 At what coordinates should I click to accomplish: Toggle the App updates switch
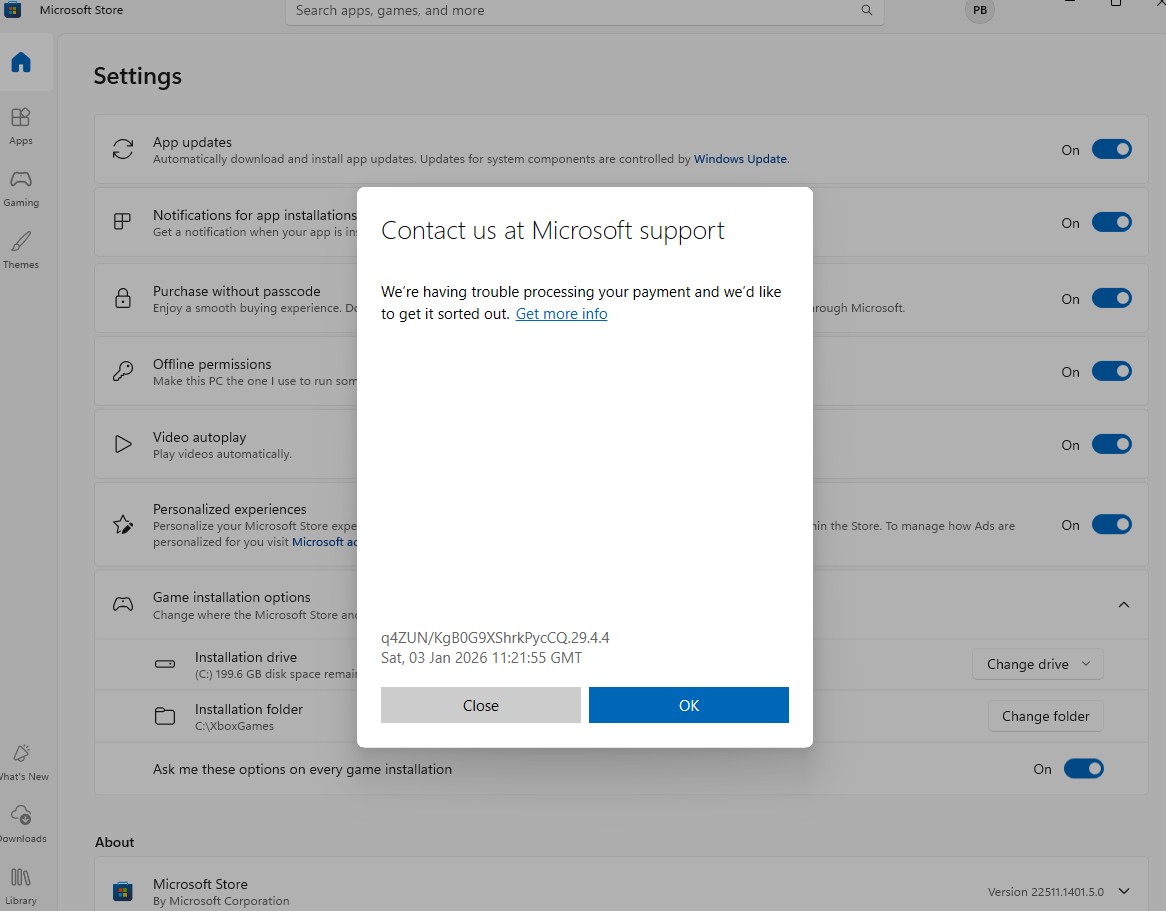click(x=1112, y=149)
